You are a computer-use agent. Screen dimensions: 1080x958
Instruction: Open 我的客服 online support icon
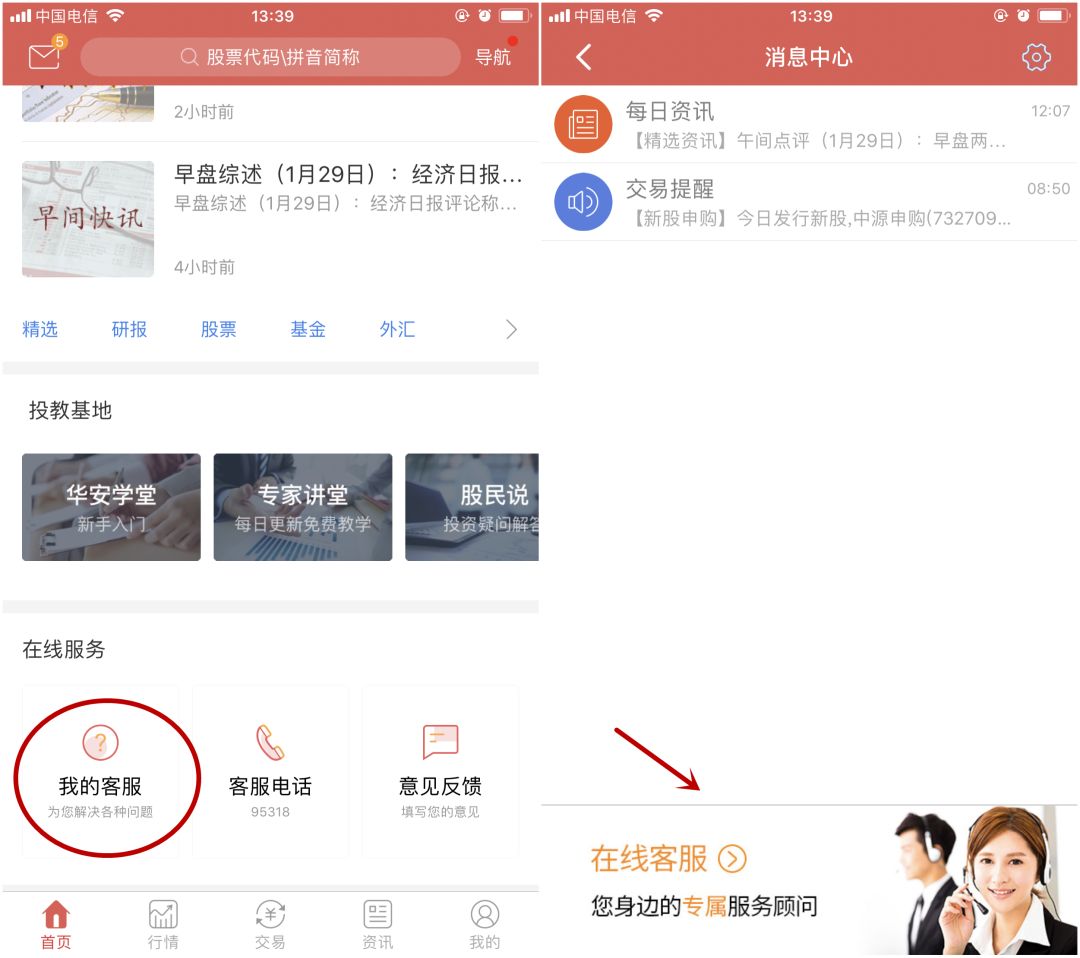[x=100, y=744]
